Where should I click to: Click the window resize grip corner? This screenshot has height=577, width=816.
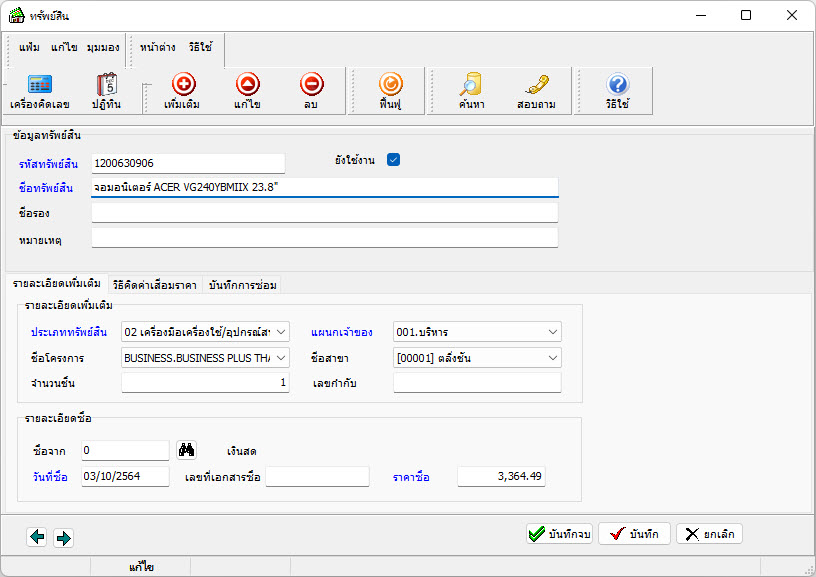point(809,570)
